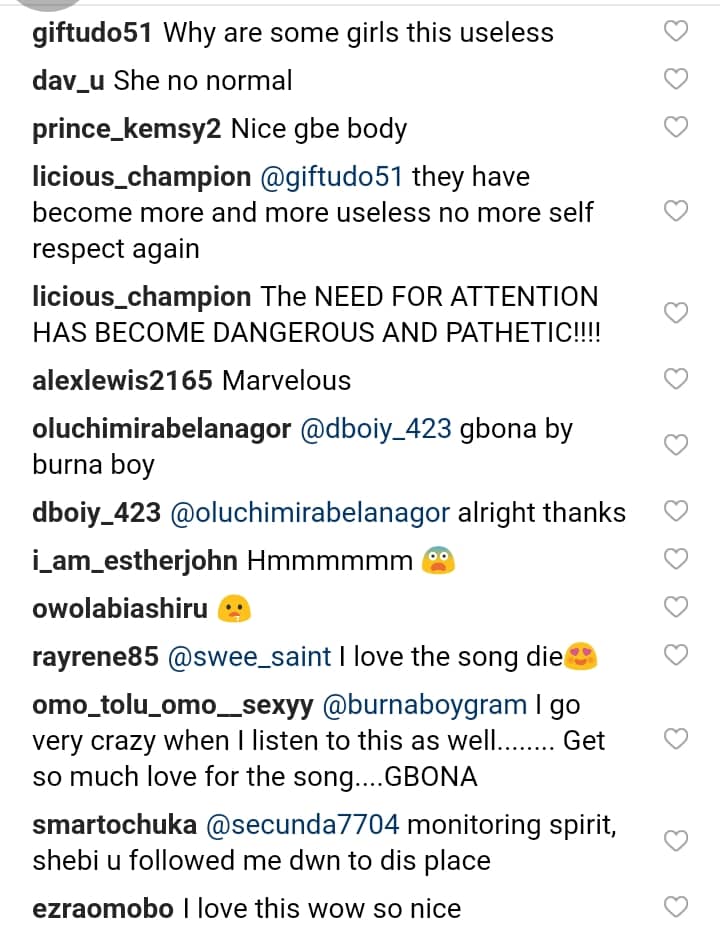Like alexlewis2165's 'Marvelous' comment
Image resolution: width=720 pixels, height=931 pixels.
676,379
